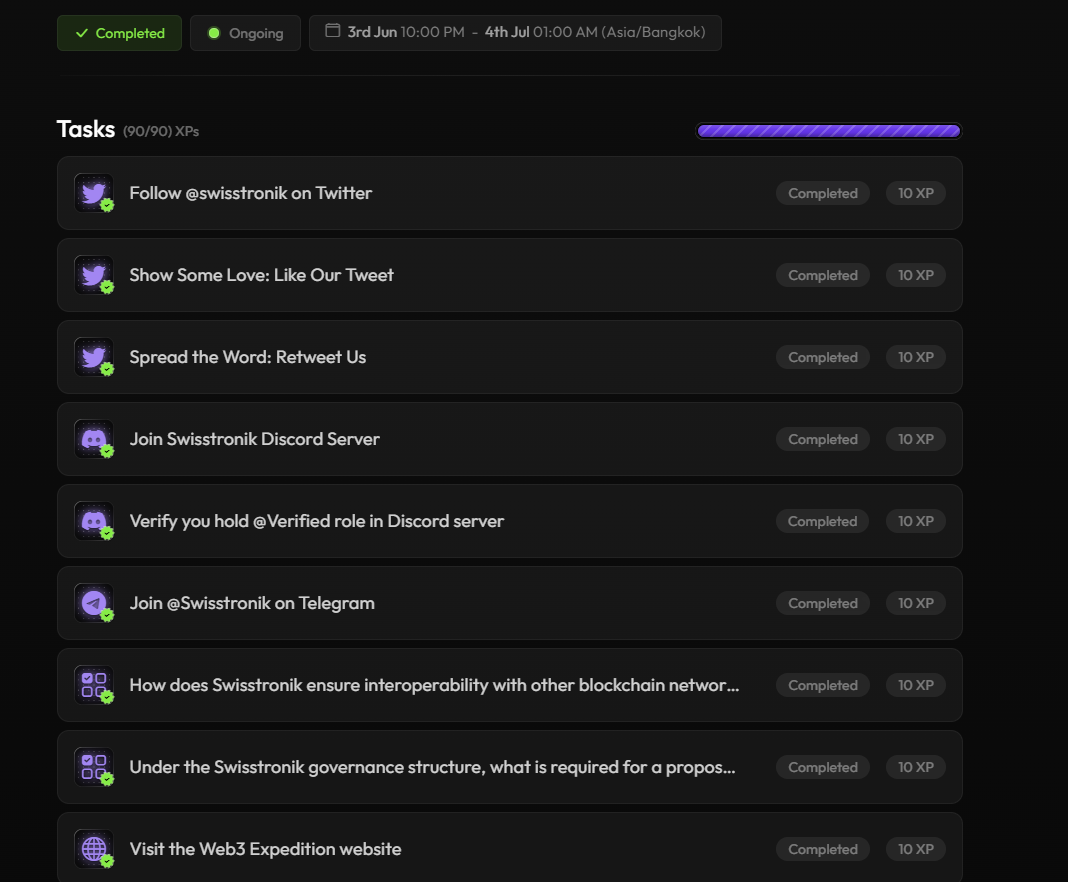Image resolution: width=1068 pixels, height=882 pixels.
Task: Click Telegram icon on Join Telegram task
Action: (94, 603)
